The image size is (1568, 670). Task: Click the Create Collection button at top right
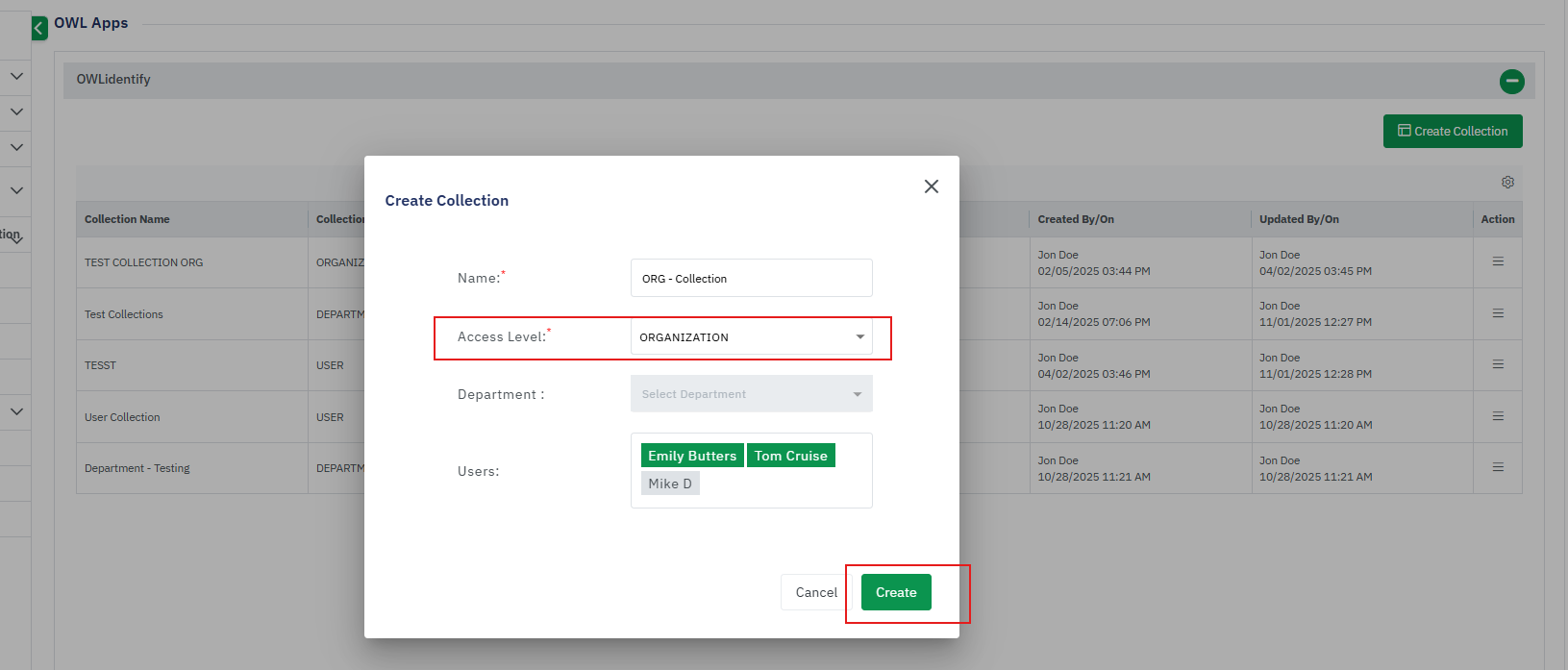(1452, 132)
